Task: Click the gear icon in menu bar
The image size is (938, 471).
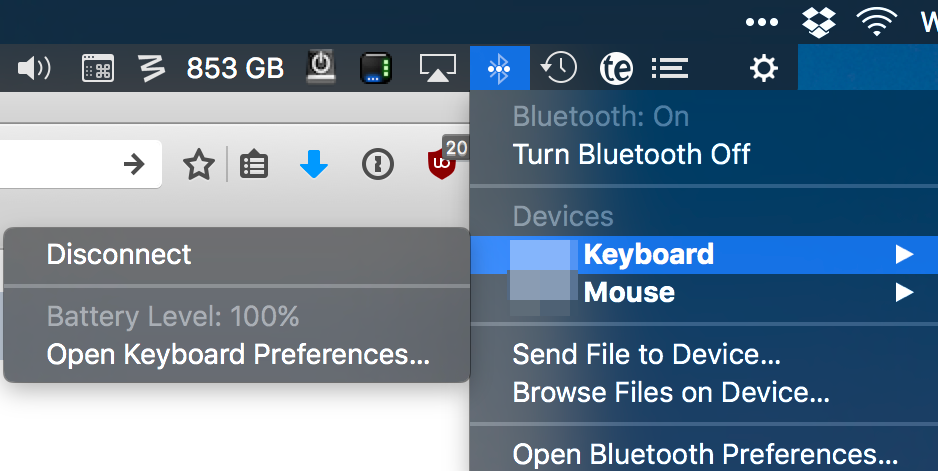Action: click(x=764, y=68)
